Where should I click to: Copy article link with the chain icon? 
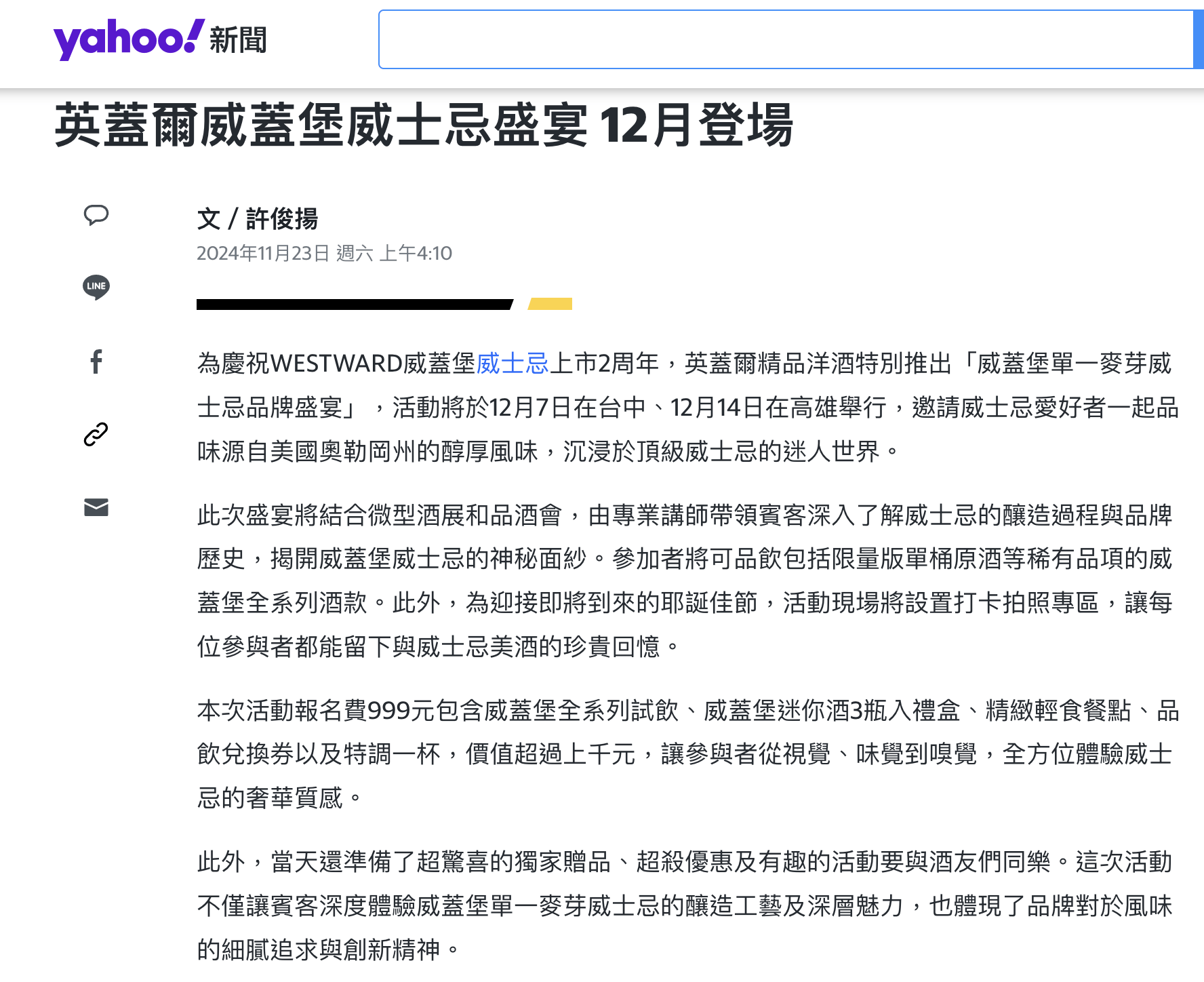(96, 434)
